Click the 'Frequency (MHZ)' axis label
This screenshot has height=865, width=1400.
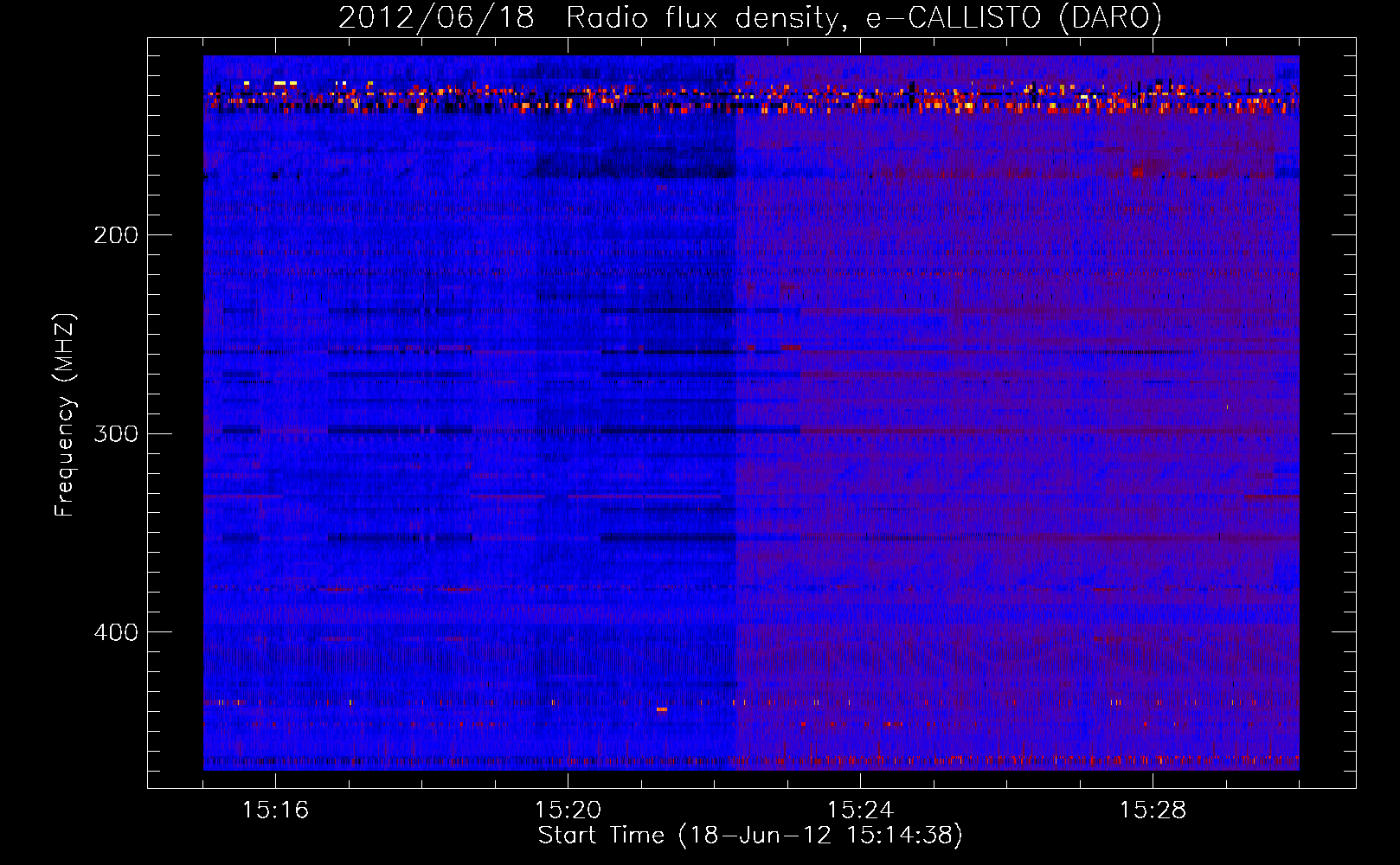(65, 415)
